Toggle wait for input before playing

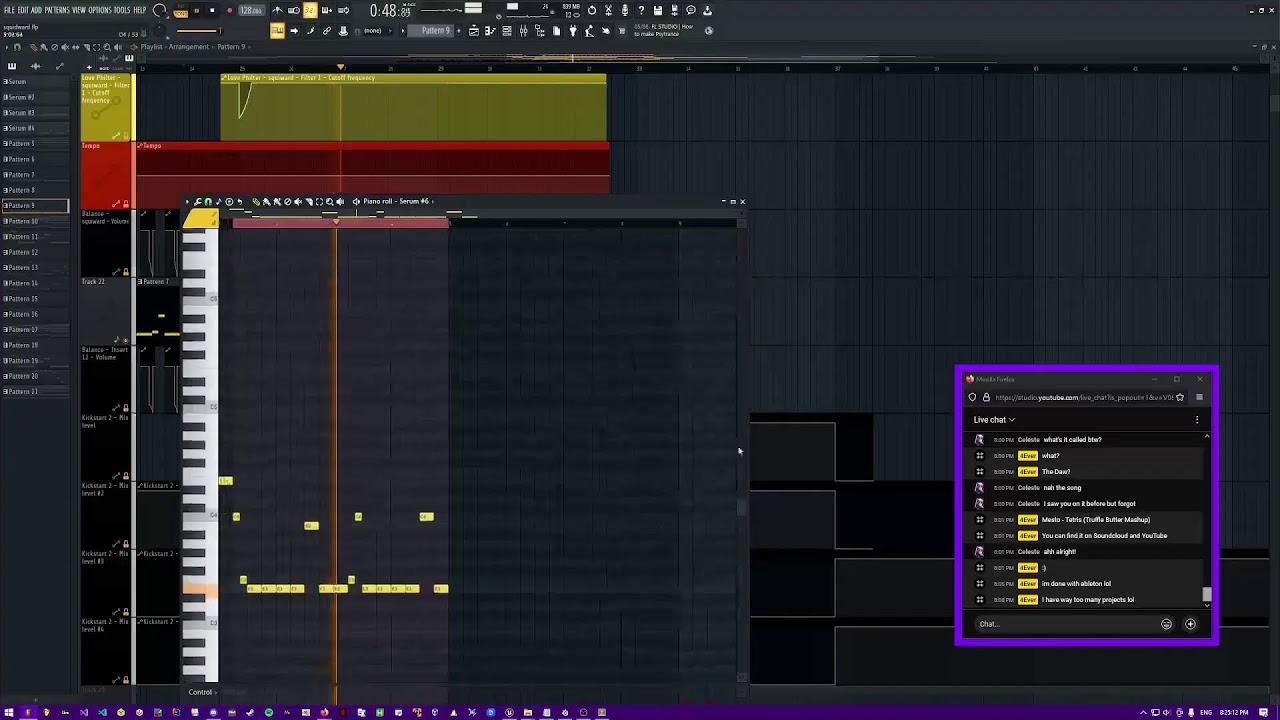293,10
